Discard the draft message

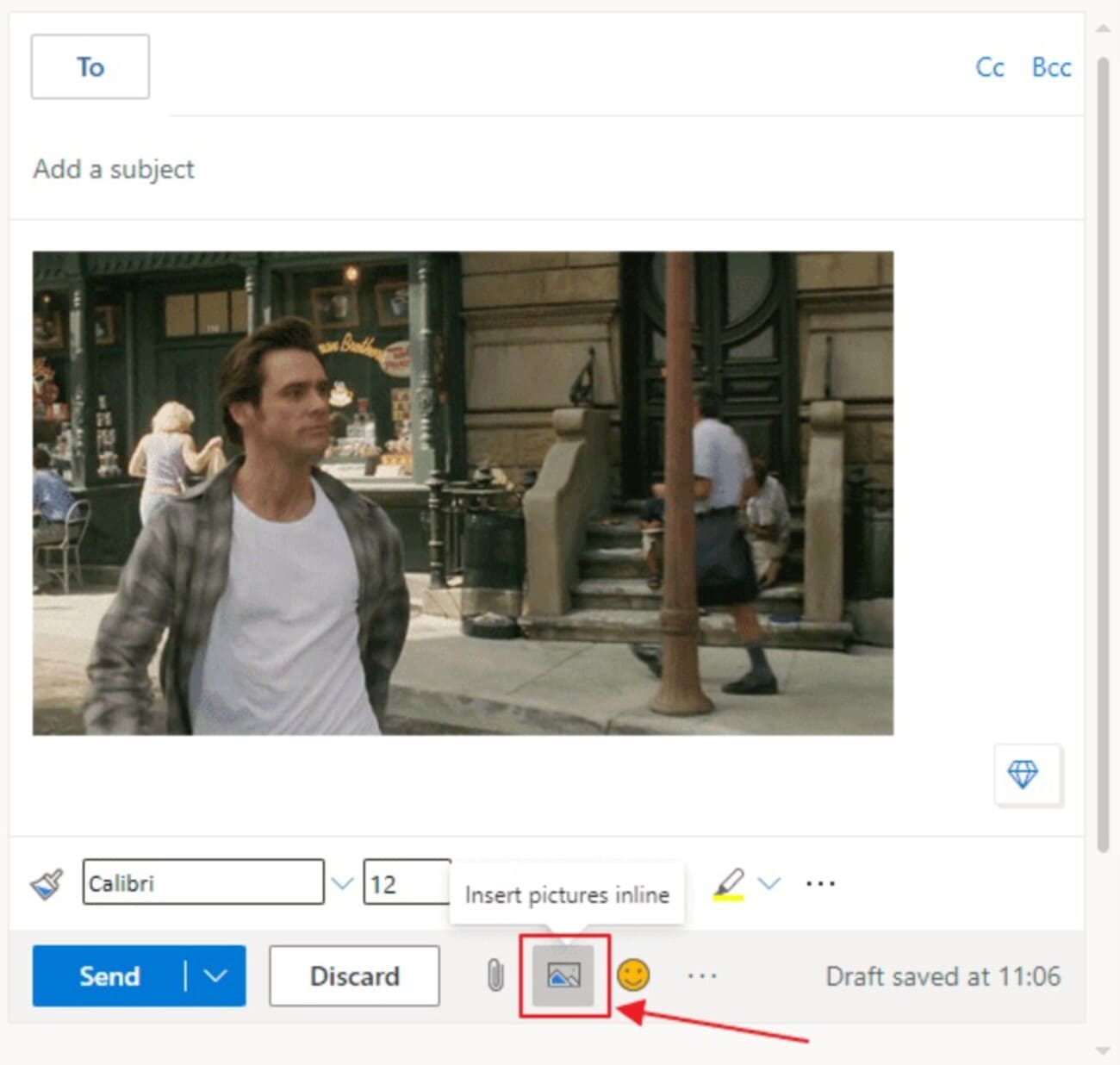click(x=354, y=976)
